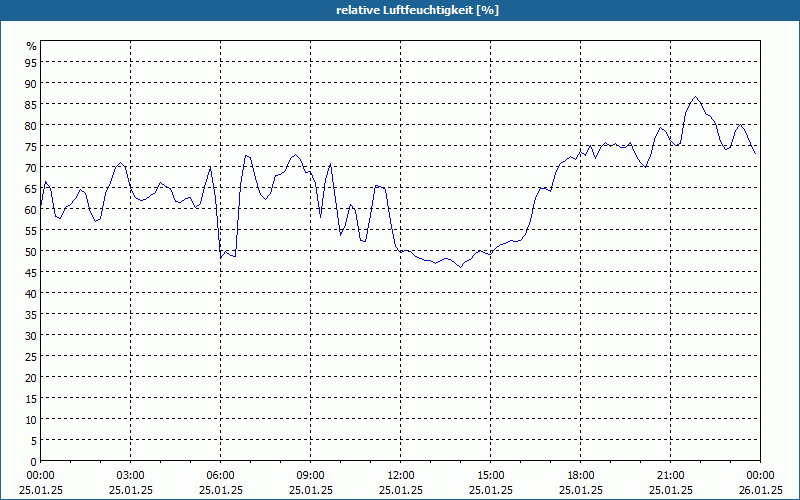Click the 85 value on the y-axis
This screenshot has width=800, height=500.
tap(31, 104)
